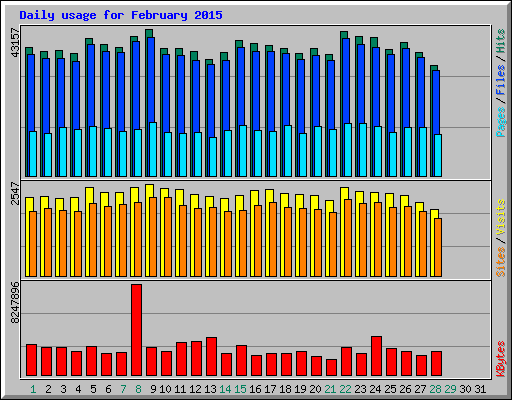Click the '2547' visits axis value
Screen dimensions: 512x400
(x=15, y=193)
